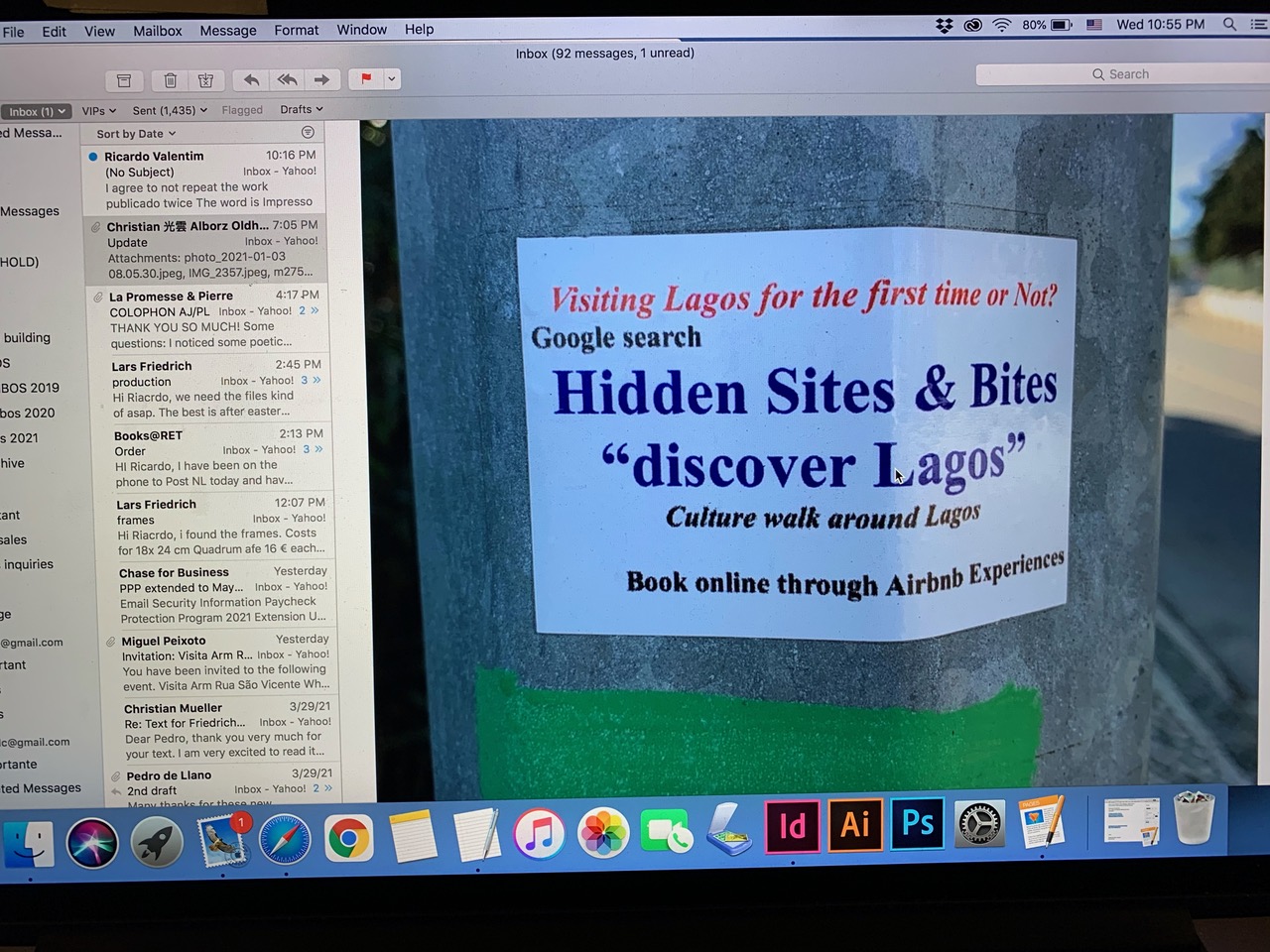Click the Reply All double-arrow icon
This screenshot has height=952, width=1270.
point(288,80)
